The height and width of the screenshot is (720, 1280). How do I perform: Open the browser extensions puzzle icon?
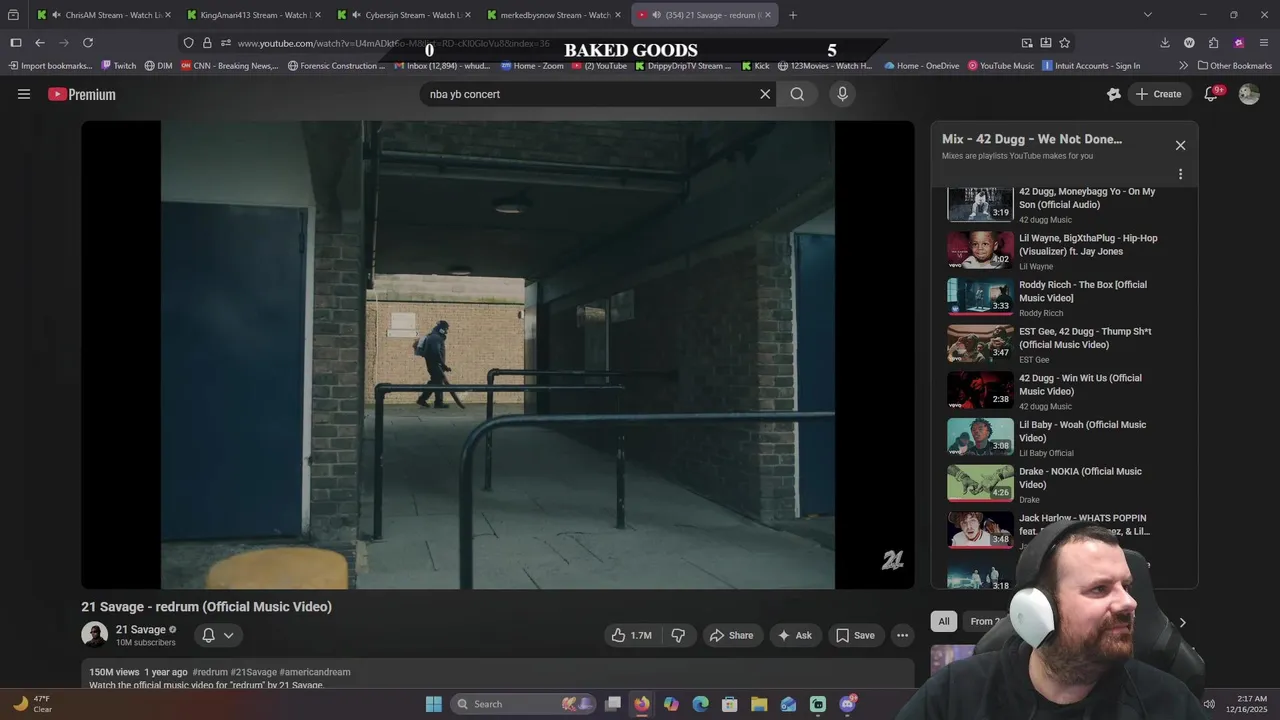pos(1213,43)
